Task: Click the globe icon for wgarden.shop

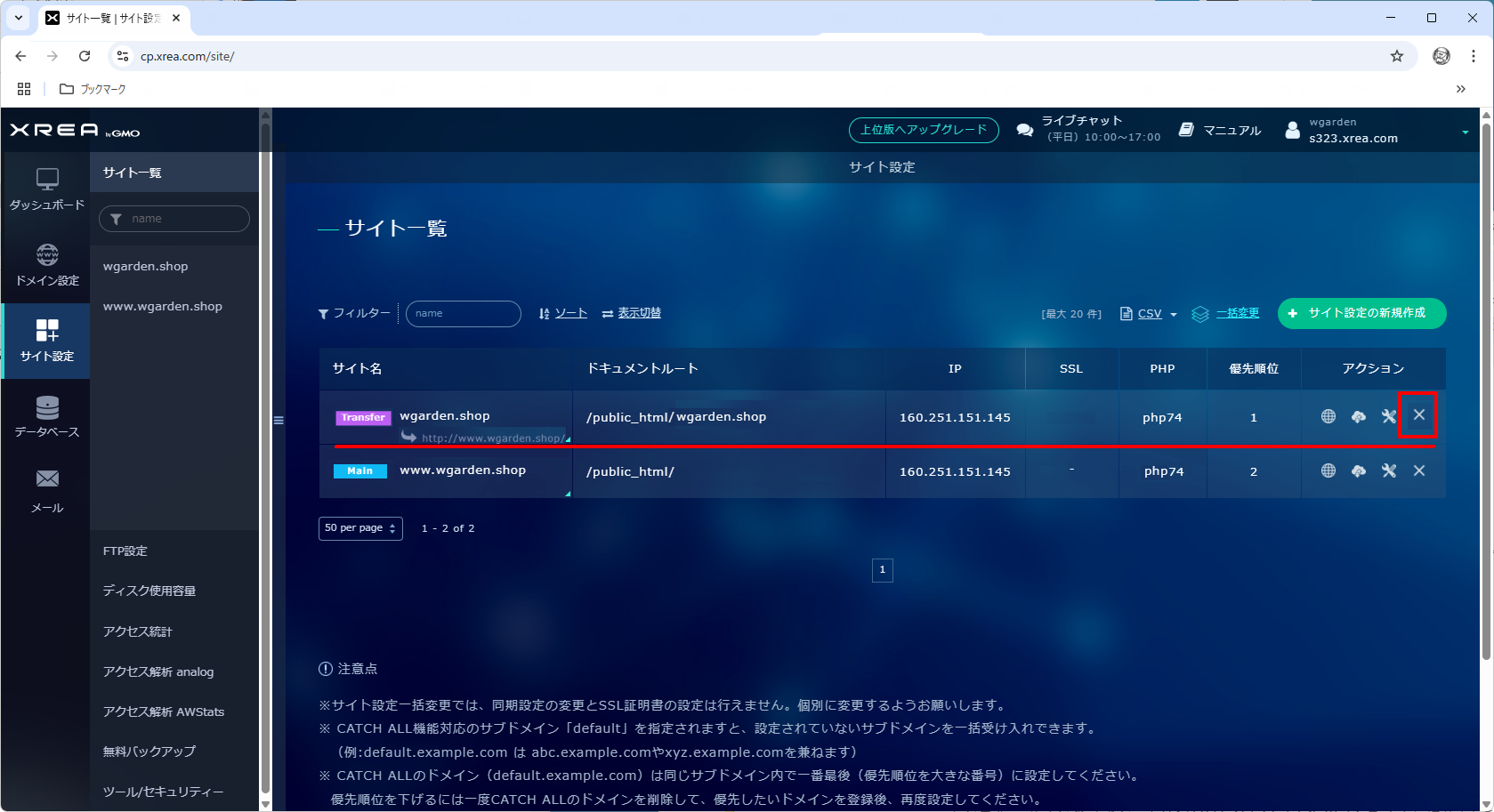Action: [1327, 416]
